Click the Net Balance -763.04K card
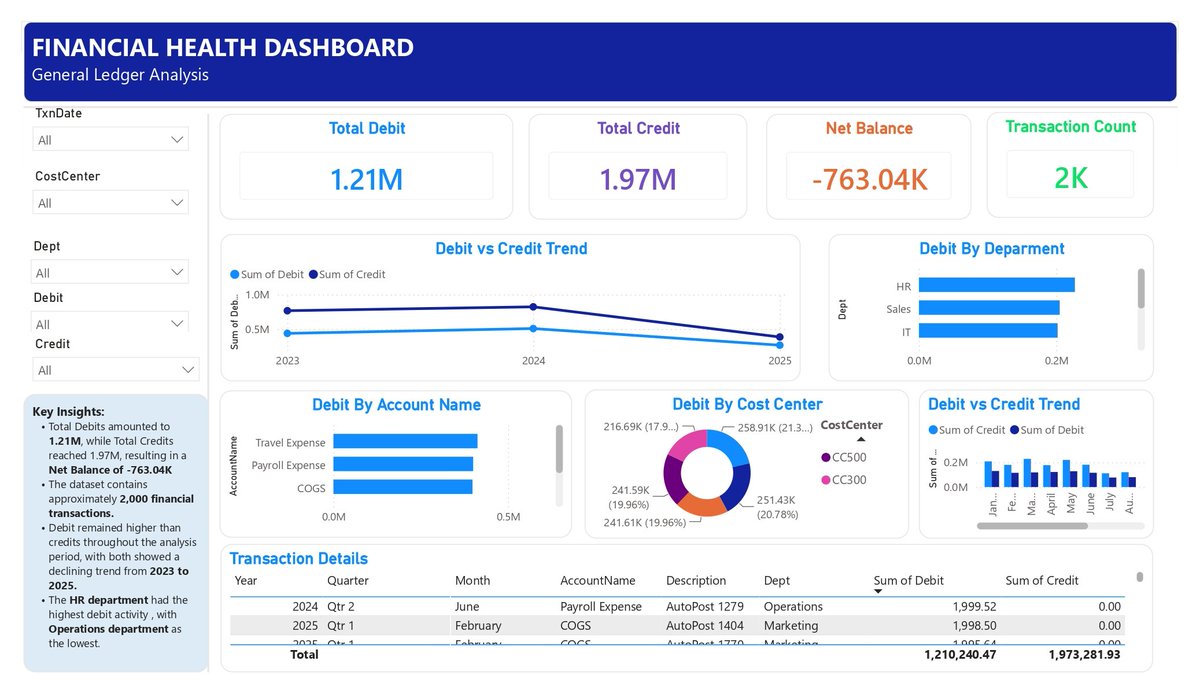Image resolution: width=1200 pixels, height=694 pixels. click(869, 166)
